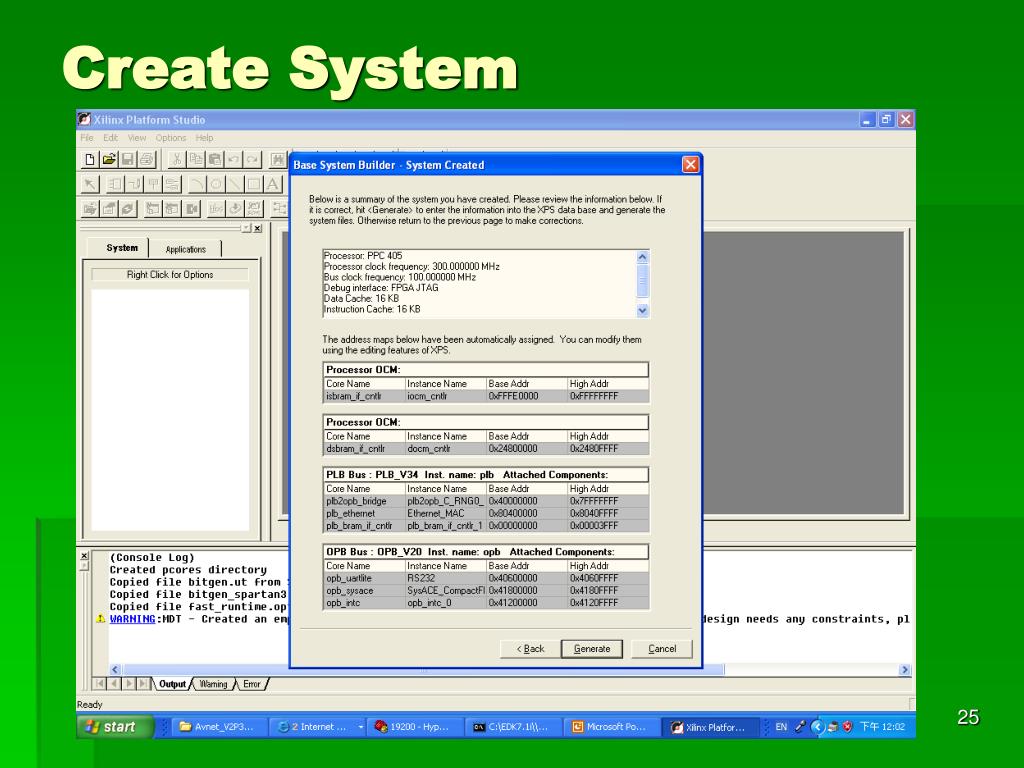Click the Windows start button

pyautogui.click(x=115, y=727)
